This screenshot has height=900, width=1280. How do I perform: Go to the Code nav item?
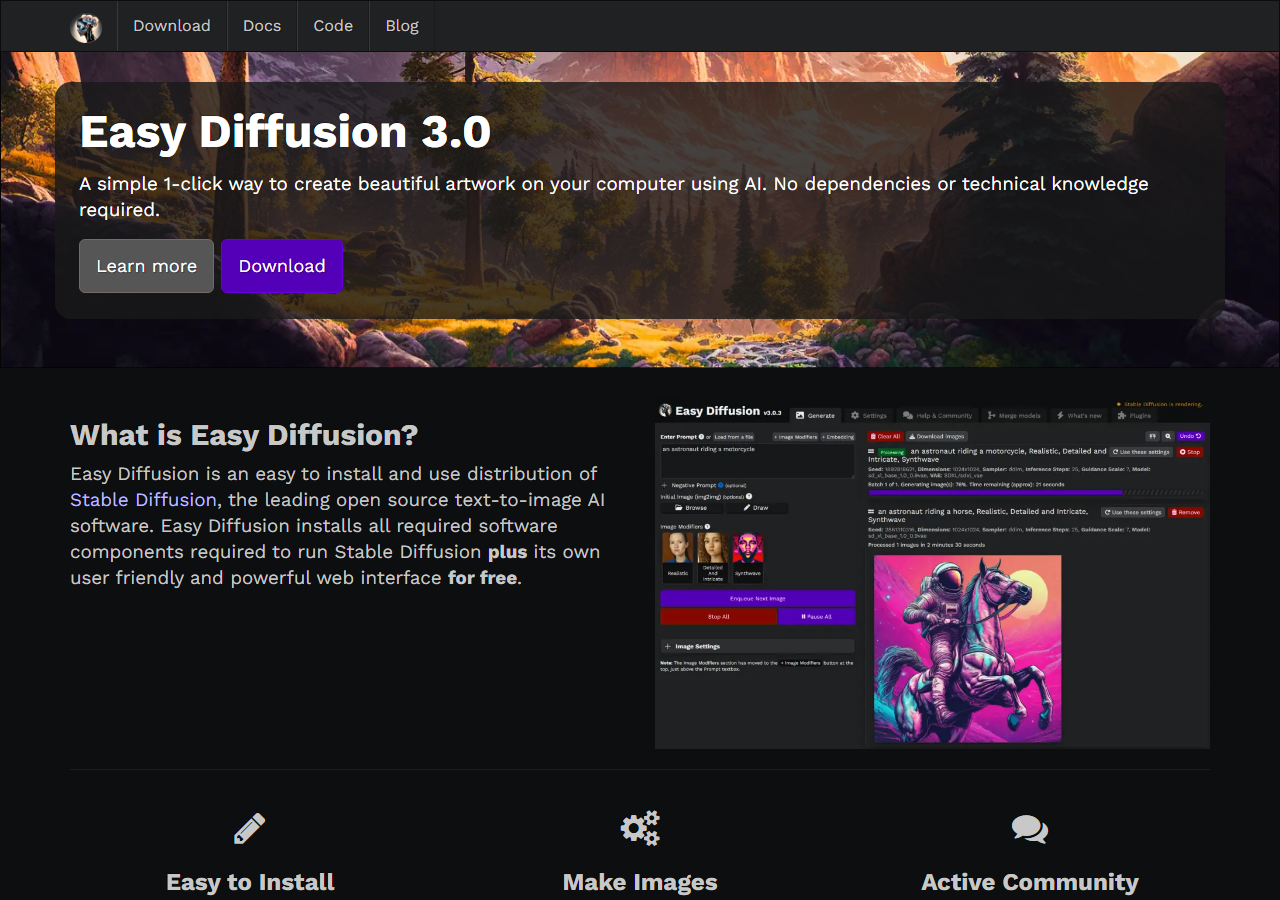[333, 26]
